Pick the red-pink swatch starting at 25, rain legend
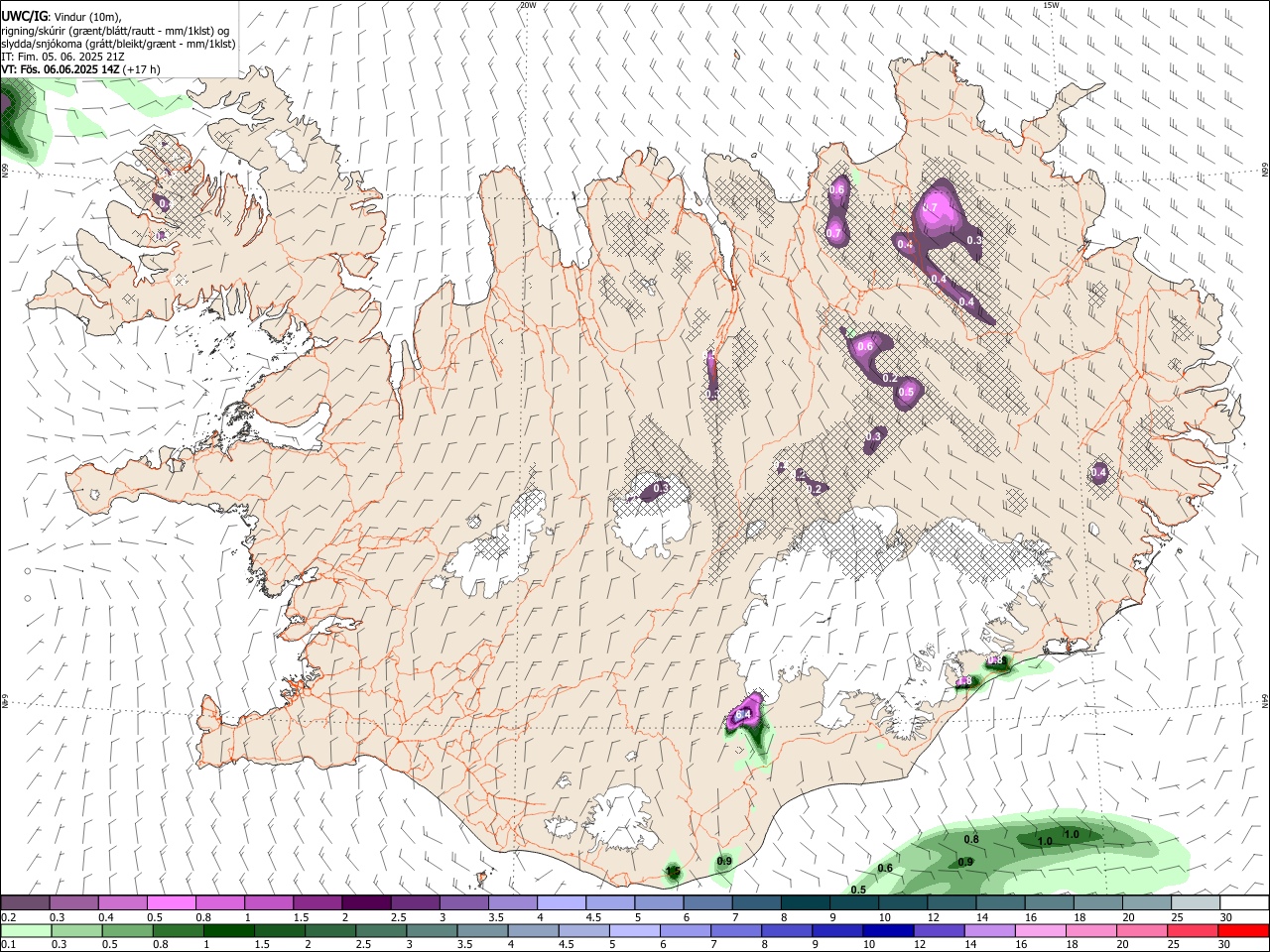Viewport: 1270px width, 952px height. tap(1193, 930)
